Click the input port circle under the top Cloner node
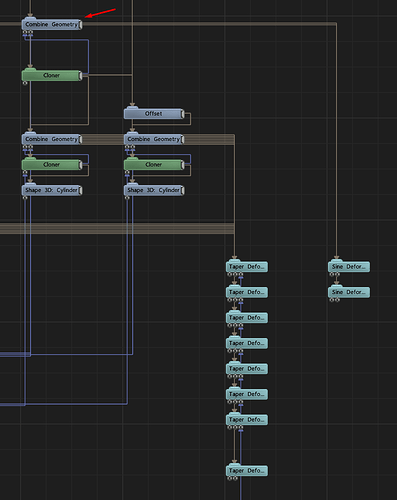The image size is (397, 500). 25,83
